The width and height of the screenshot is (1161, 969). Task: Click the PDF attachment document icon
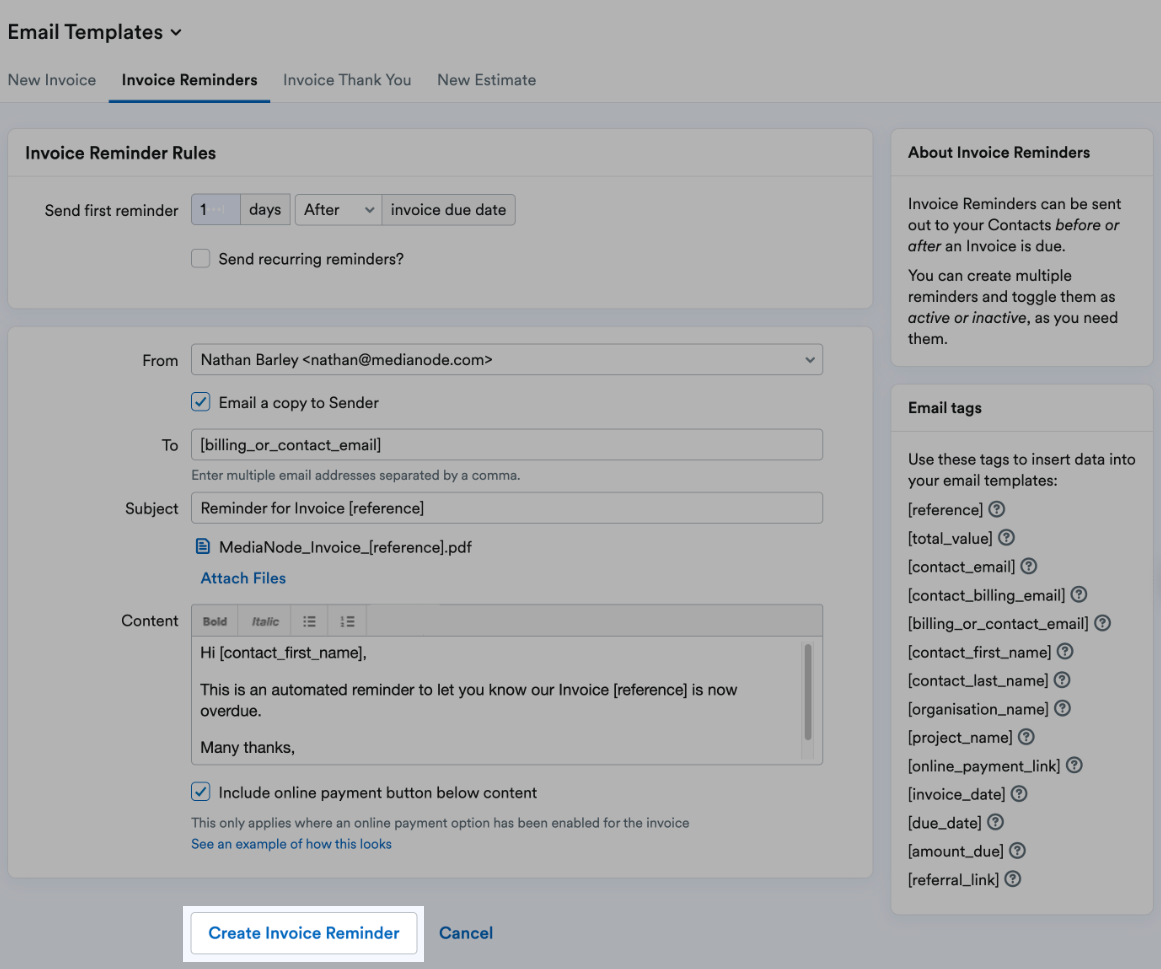202,546
